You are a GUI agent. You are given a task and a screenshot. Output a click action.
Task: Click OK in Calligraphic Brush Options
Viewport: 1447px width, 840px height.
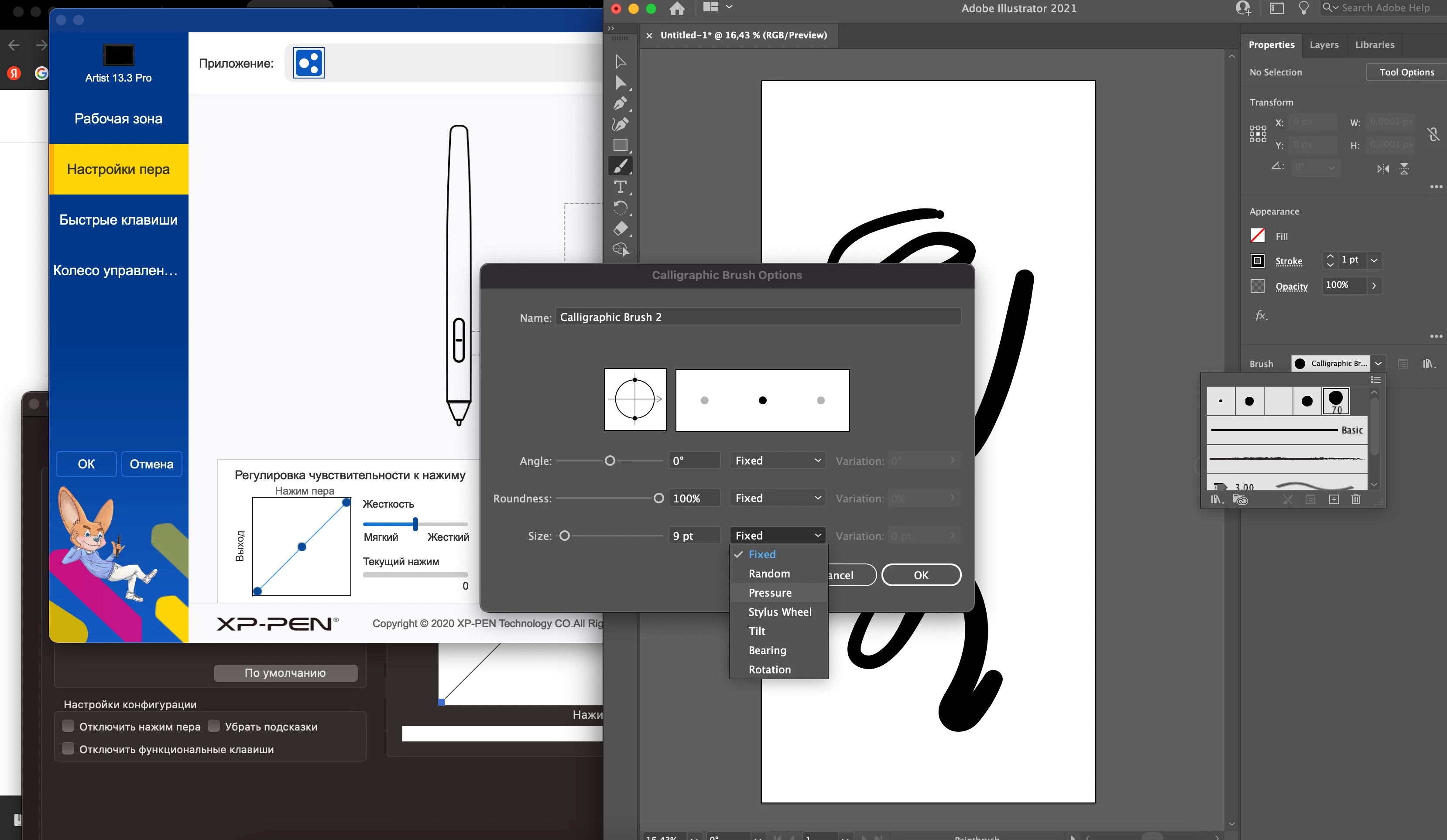[x=920, y=575]
